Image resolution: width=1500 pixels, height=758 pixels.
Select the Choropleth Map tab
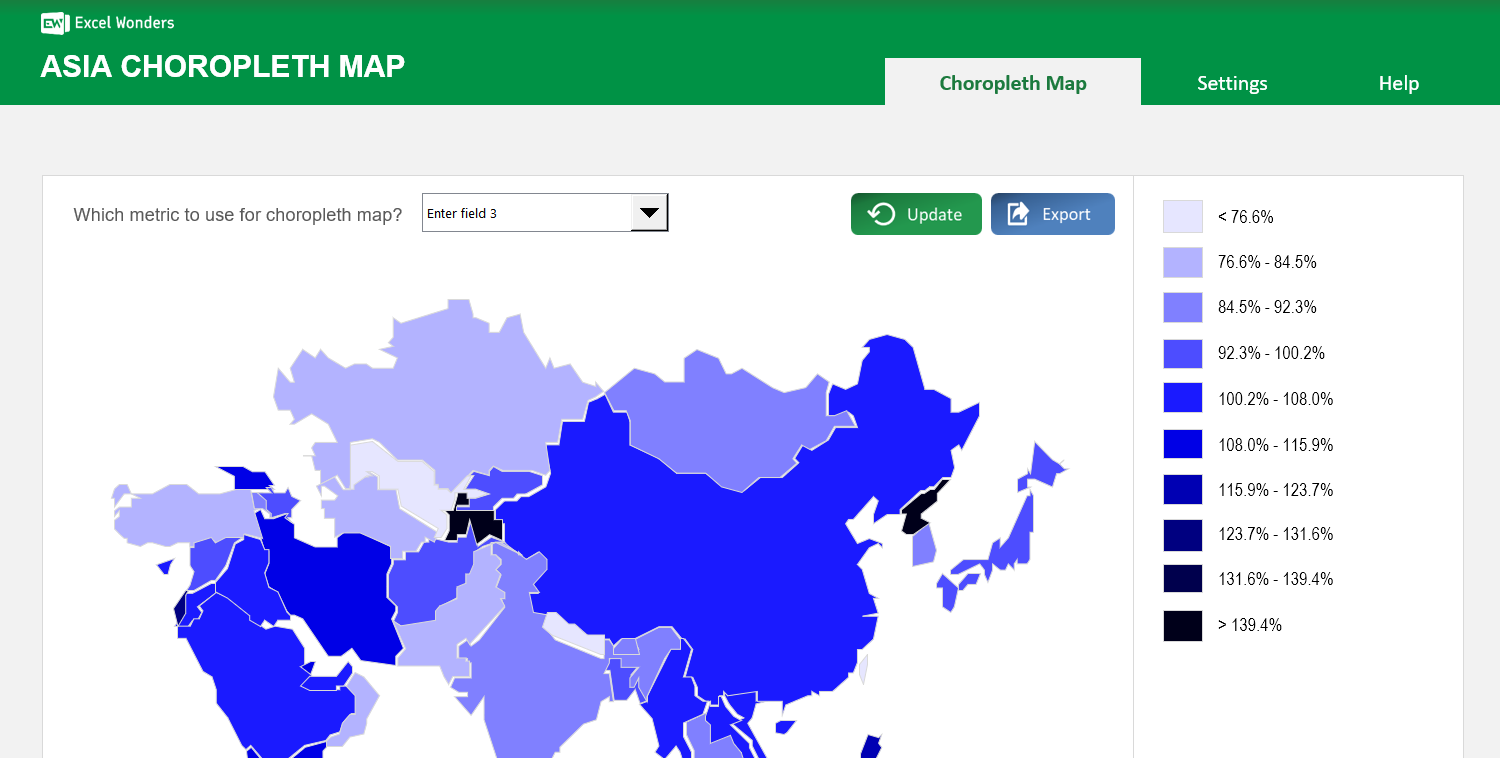1012,83
